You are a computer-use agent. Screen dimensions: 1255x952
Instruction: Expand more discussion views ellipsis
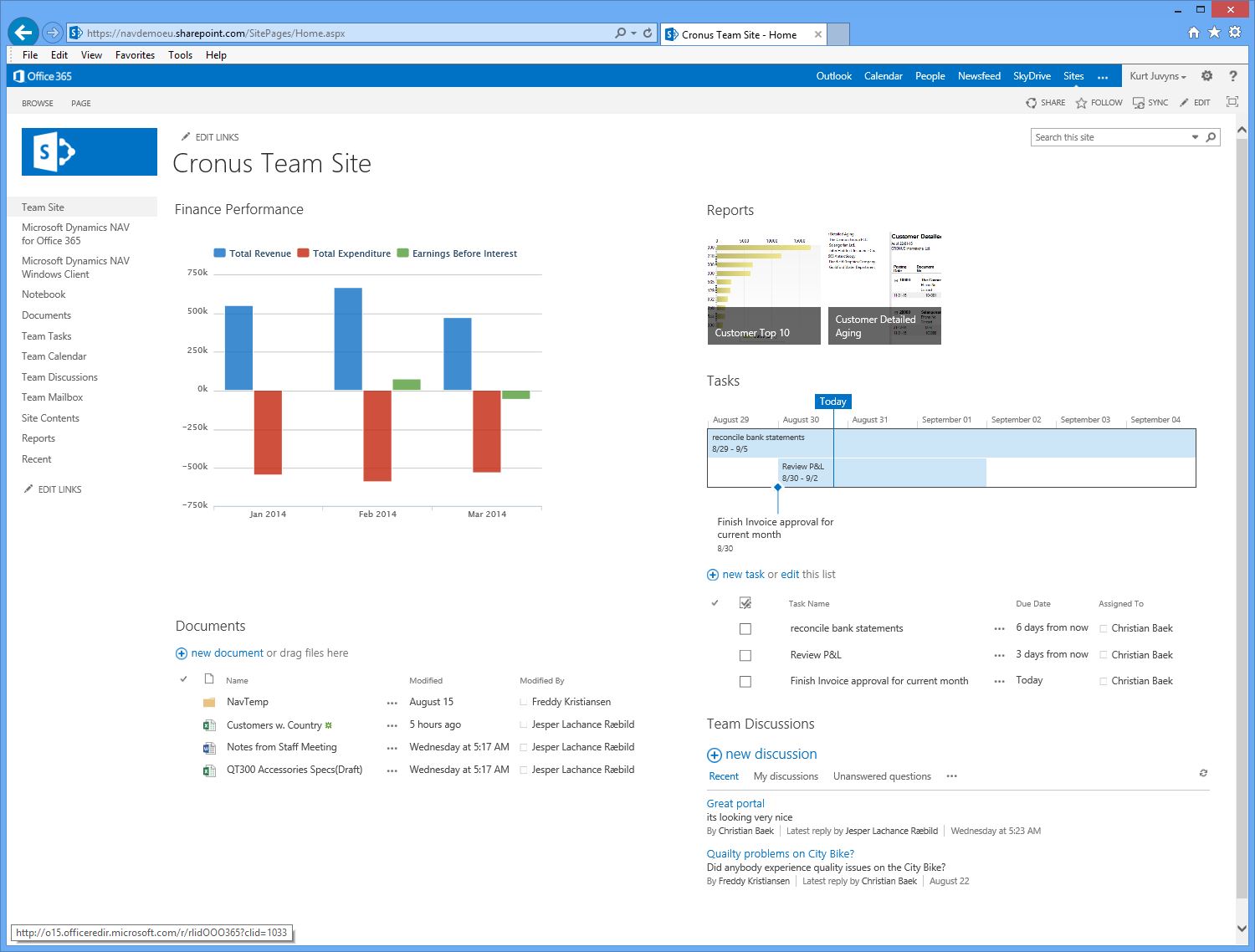tap(951, 776)
